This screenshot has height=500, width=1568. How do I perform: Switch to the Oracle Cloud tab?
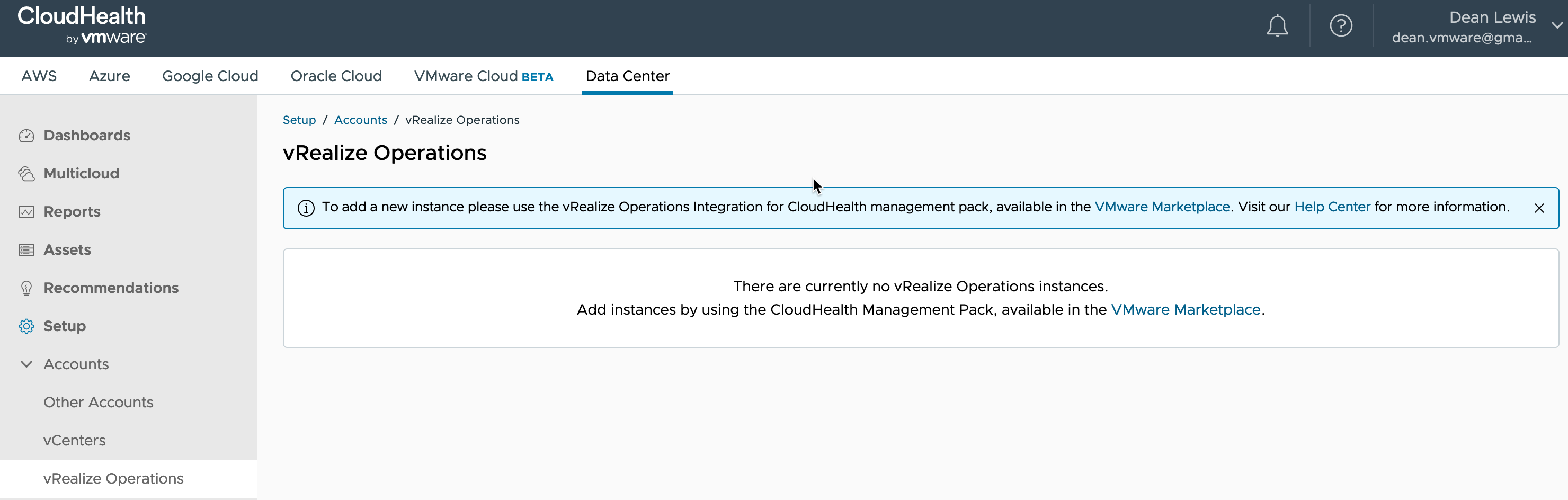[x=336, y=76]
